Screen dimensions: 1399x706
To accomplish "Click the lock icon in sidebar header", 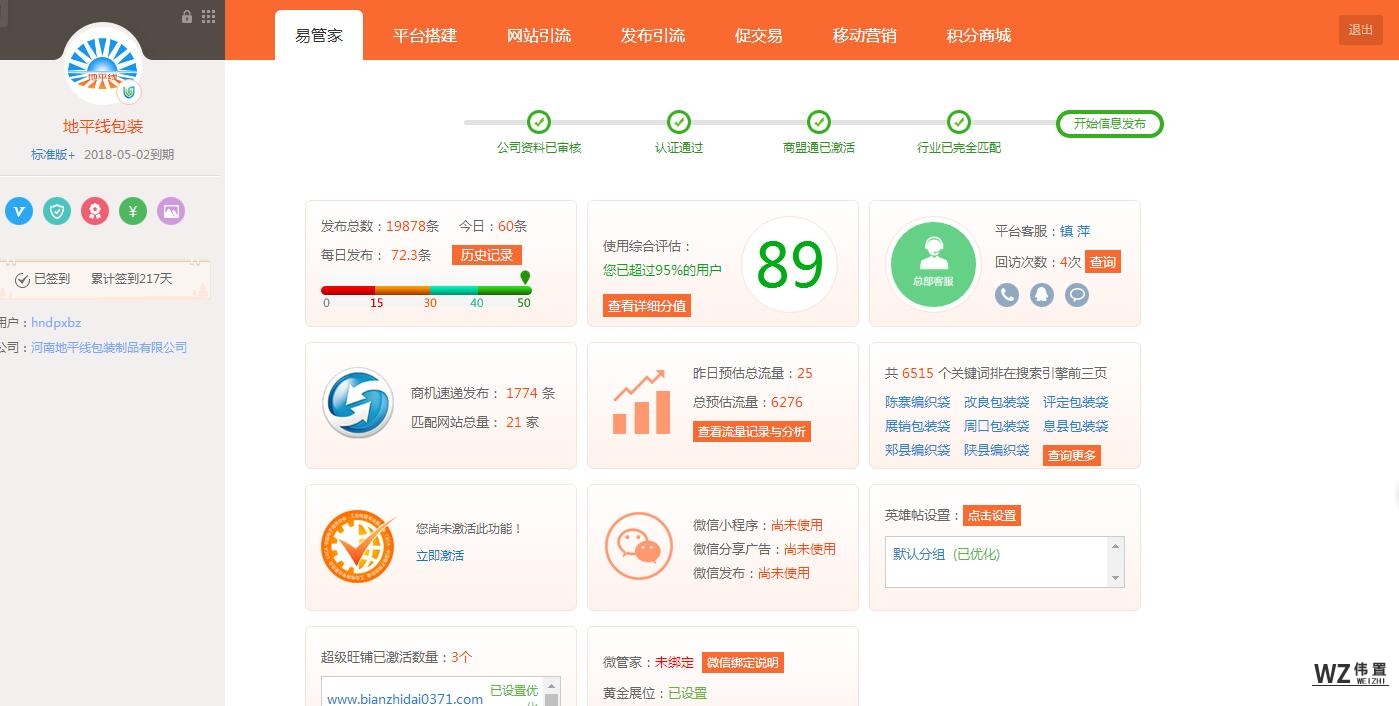I will (x=187, y=16).
